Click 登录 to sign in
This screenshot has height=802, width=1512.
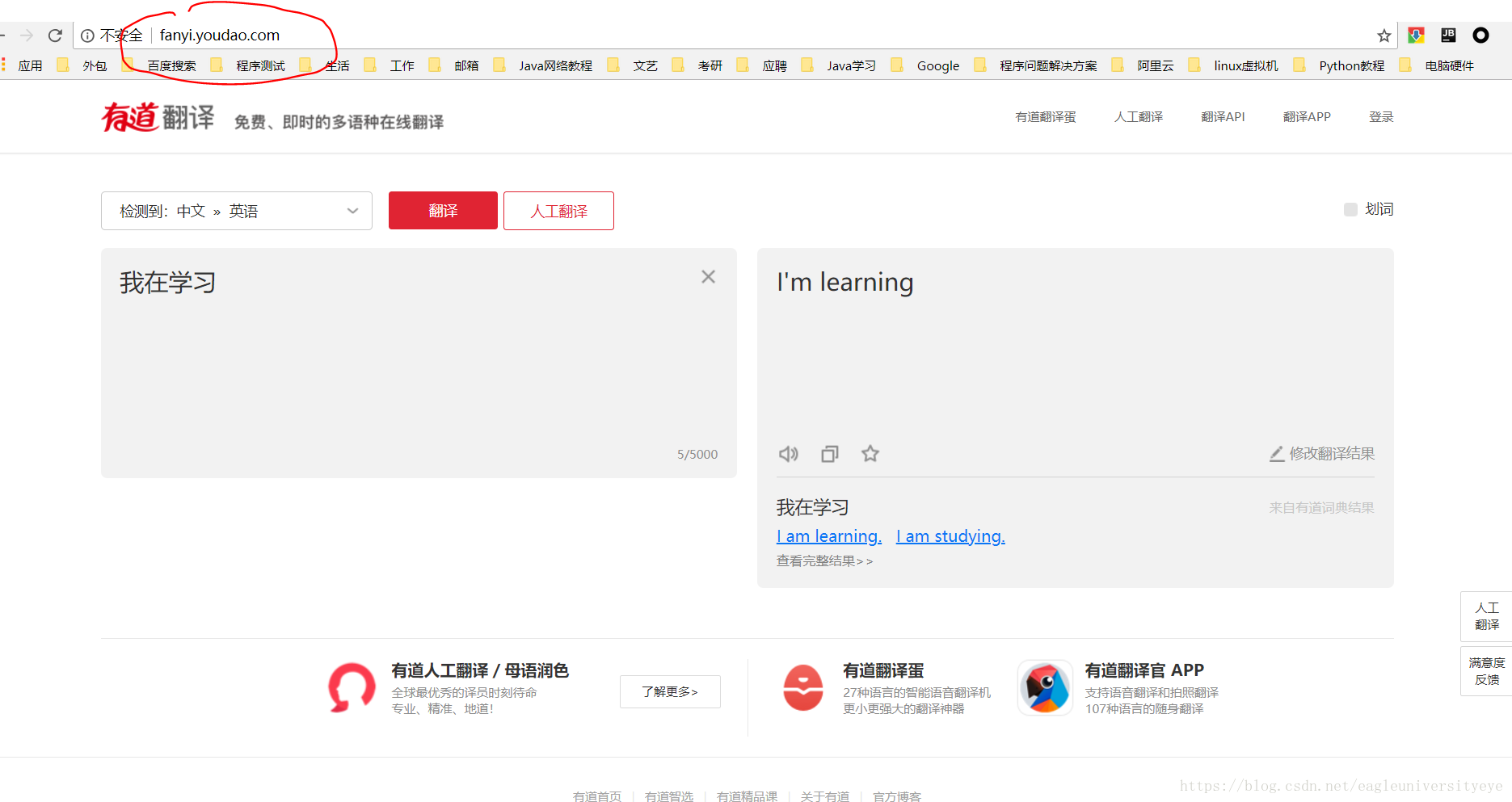[x=1381, y=117]
